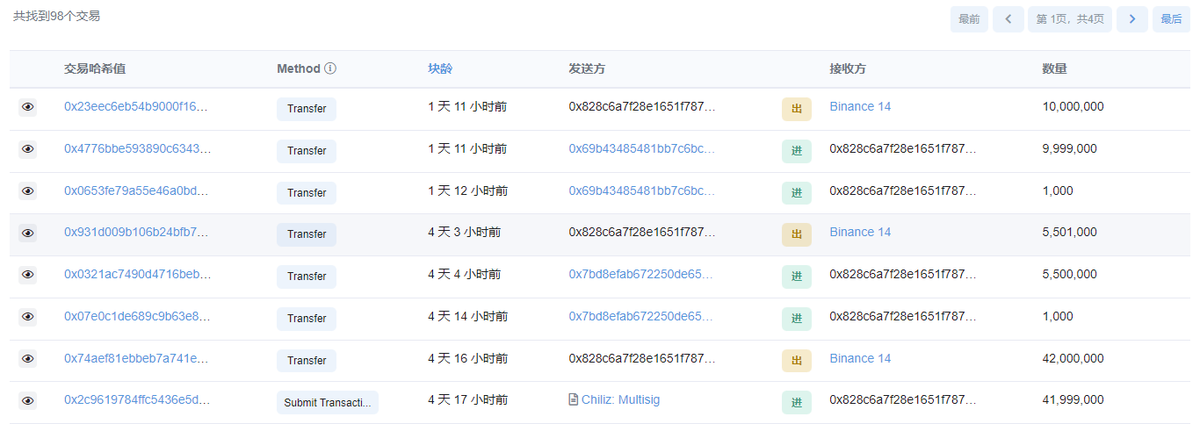Toggle eye preview for transaction 0x0653fe79a55e46a0bd
The height and width of the screenshot is (424, 1200).
pyautogui.click(x=28, y=191)
